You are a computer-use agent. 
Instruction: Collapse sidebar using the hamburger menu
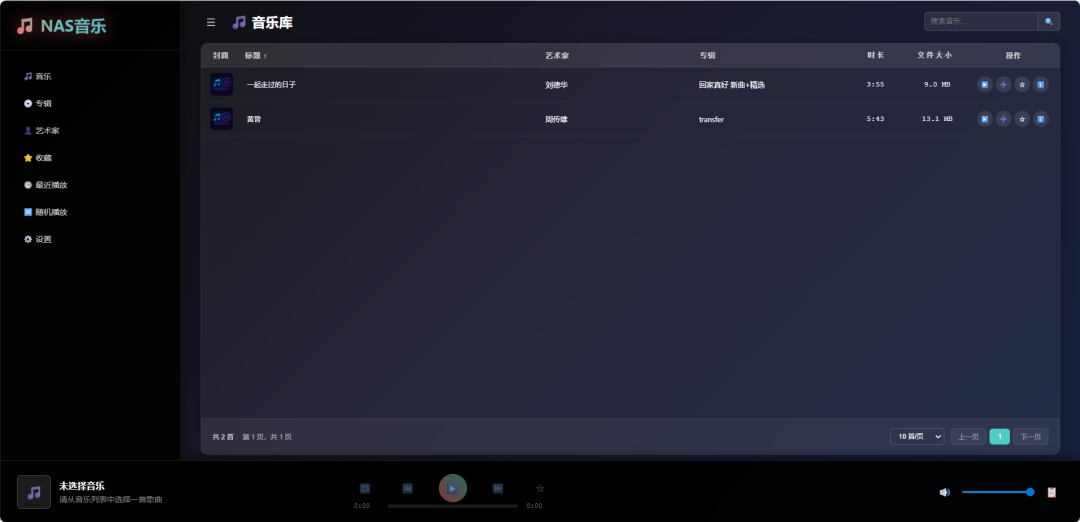pos(210,22)
